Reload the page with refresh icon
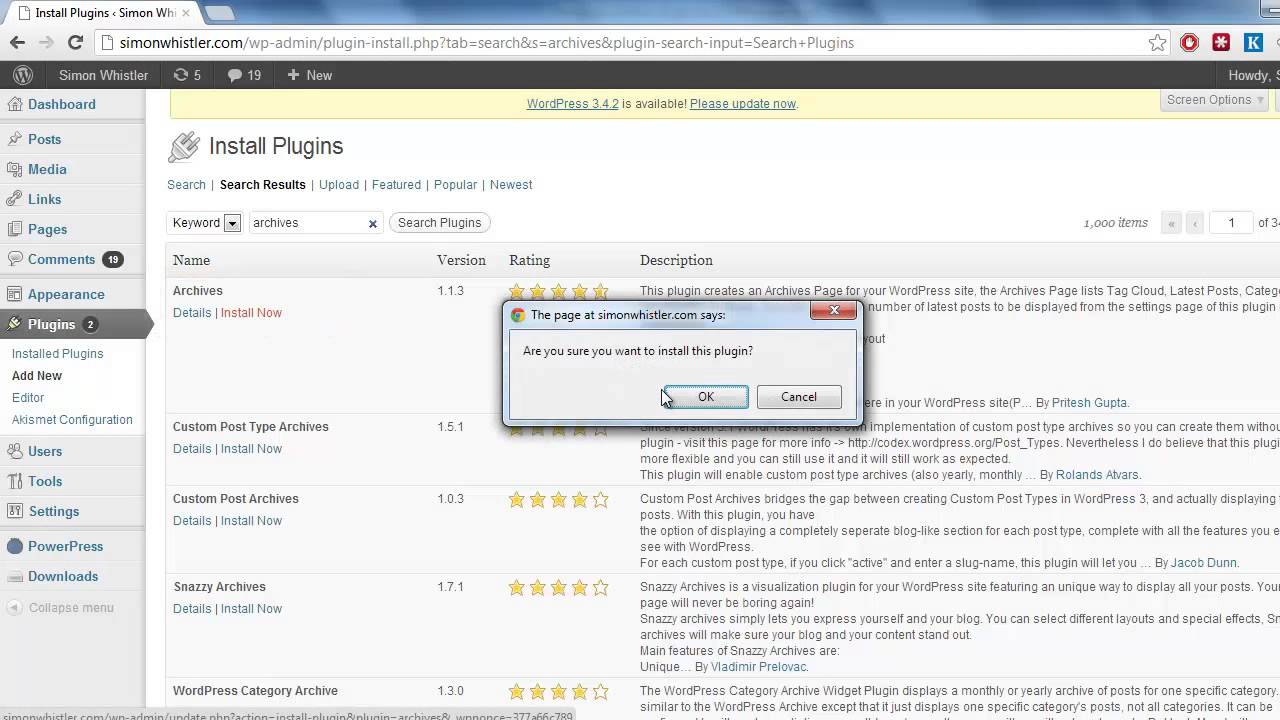Image resolution: width=1280 pixels, height=720 pixels. tap(75, 43)
